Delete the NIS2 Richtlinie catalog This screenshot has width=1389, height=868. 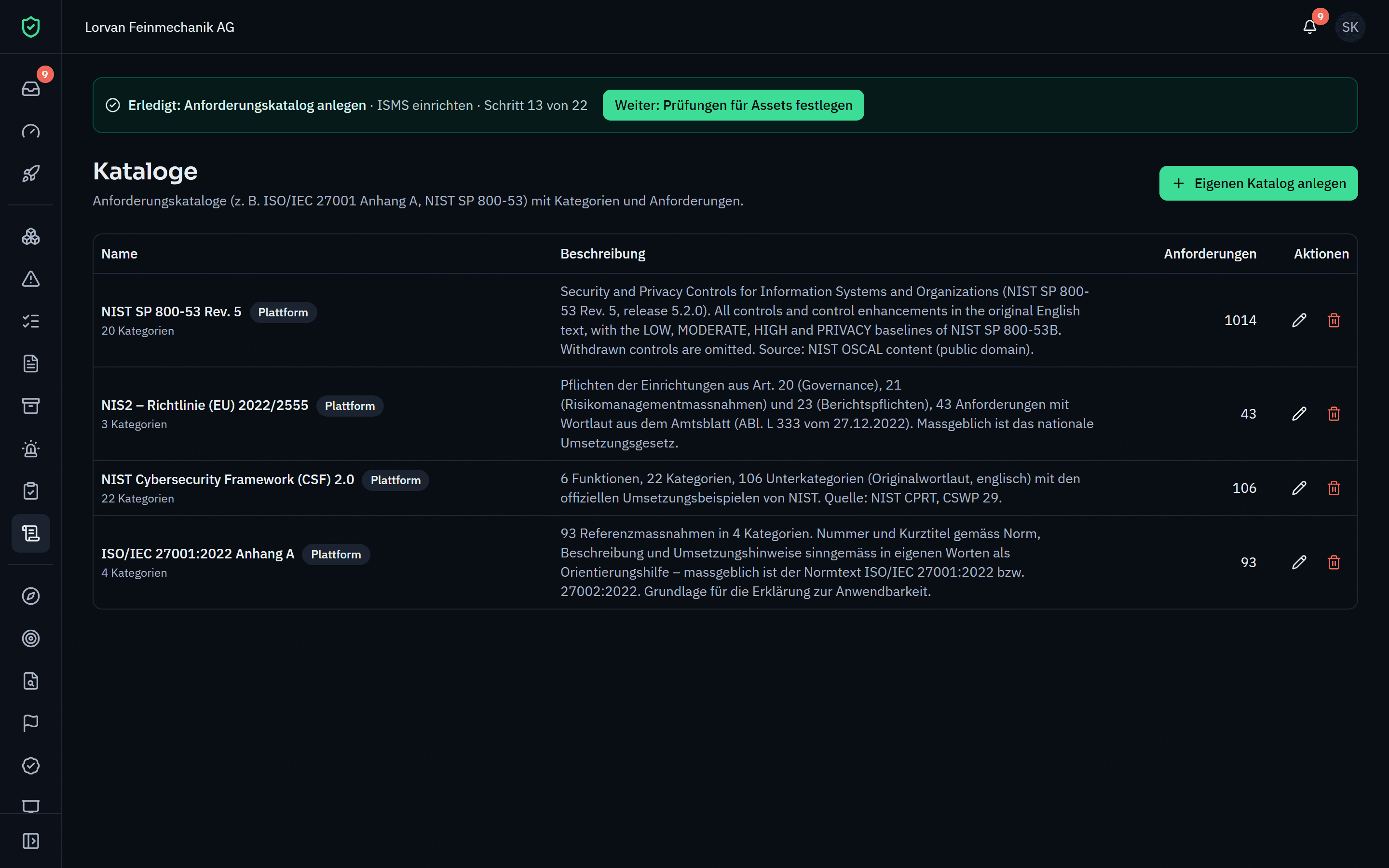(x=1334, y=414)
